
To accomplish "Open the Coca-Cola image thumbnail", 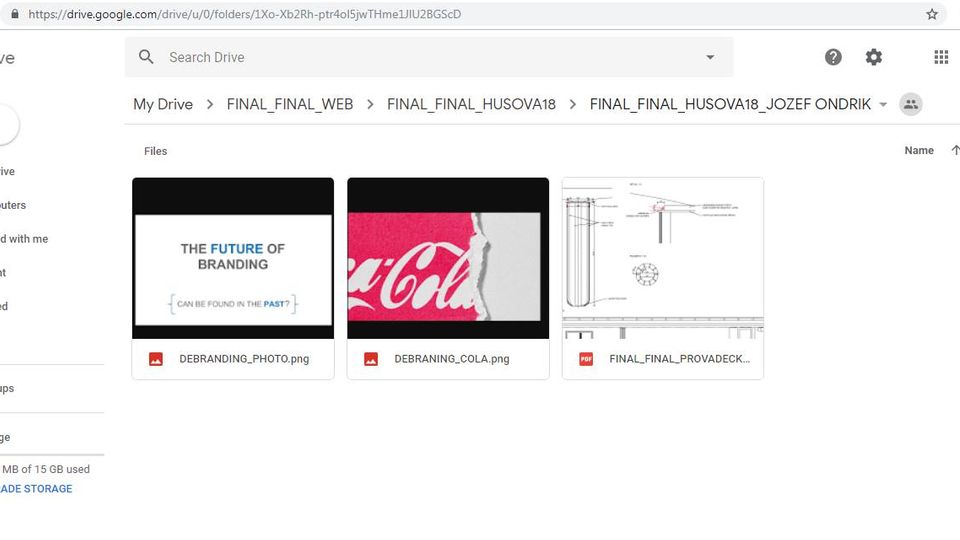I will pos(448,258).
